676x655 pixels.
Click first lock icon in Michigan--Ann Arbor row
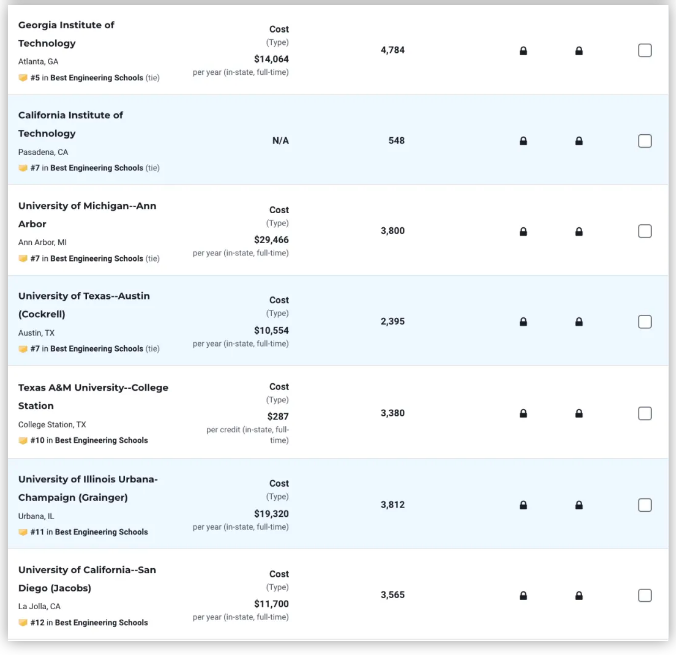click(x=523, y=231)
